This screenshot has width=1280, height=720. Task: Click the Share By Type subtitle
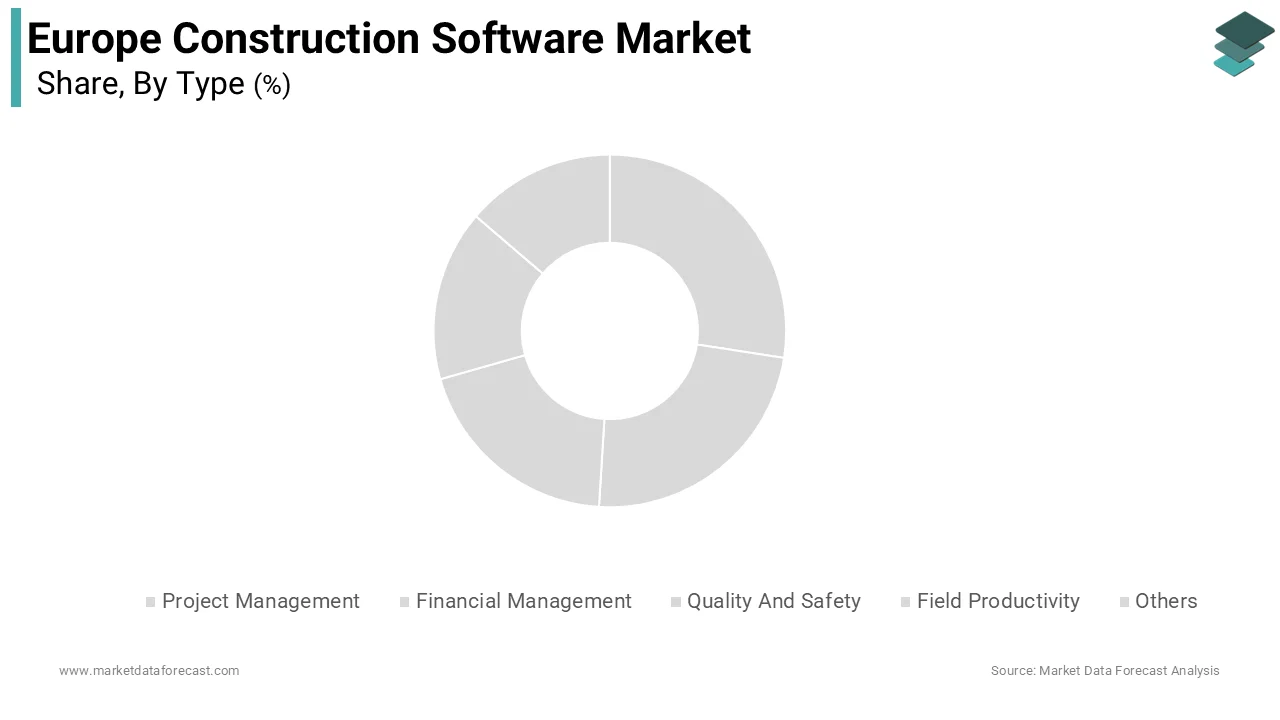coord(163,84)
